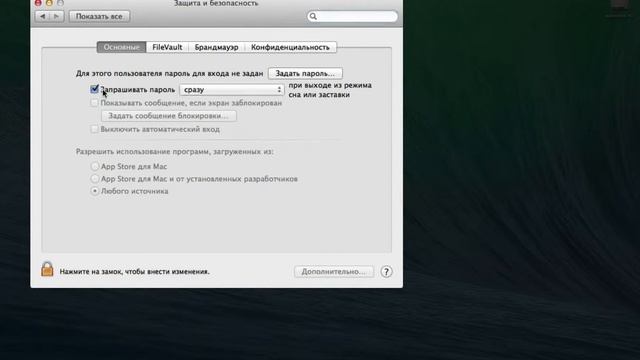Click the yellow minimize window button

(49, 3)
